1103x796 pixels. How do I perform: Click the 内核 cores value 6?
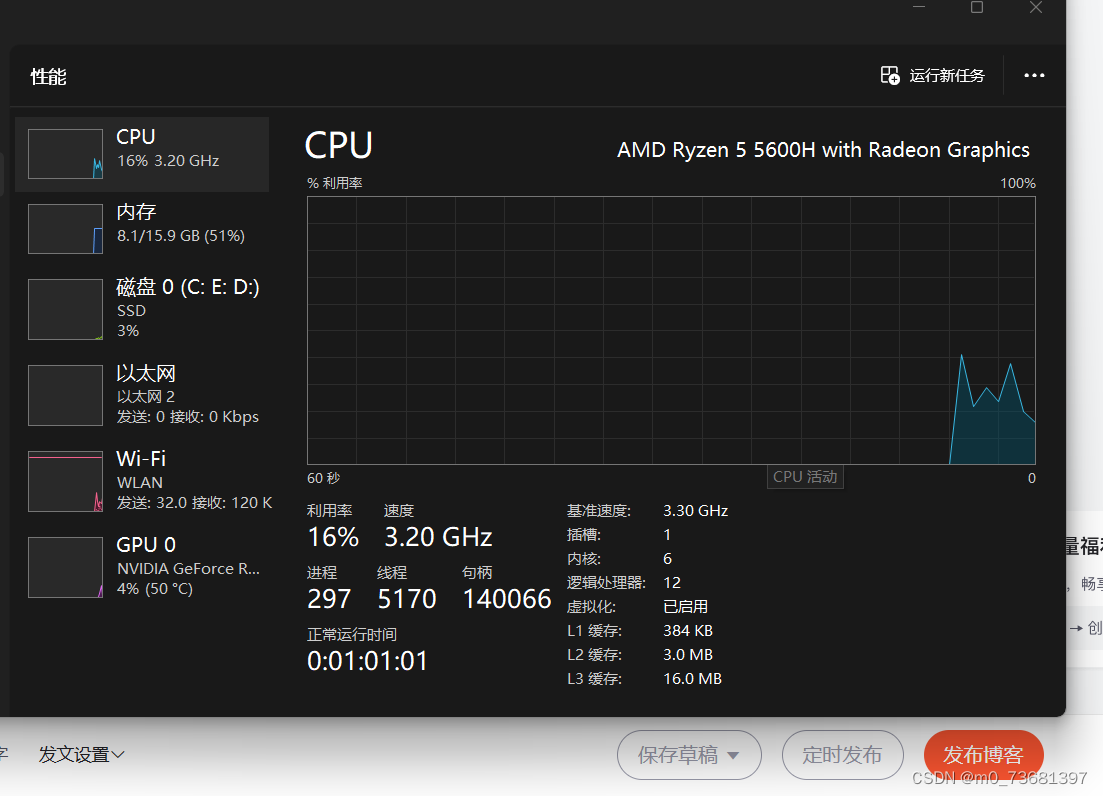[668, 558]
